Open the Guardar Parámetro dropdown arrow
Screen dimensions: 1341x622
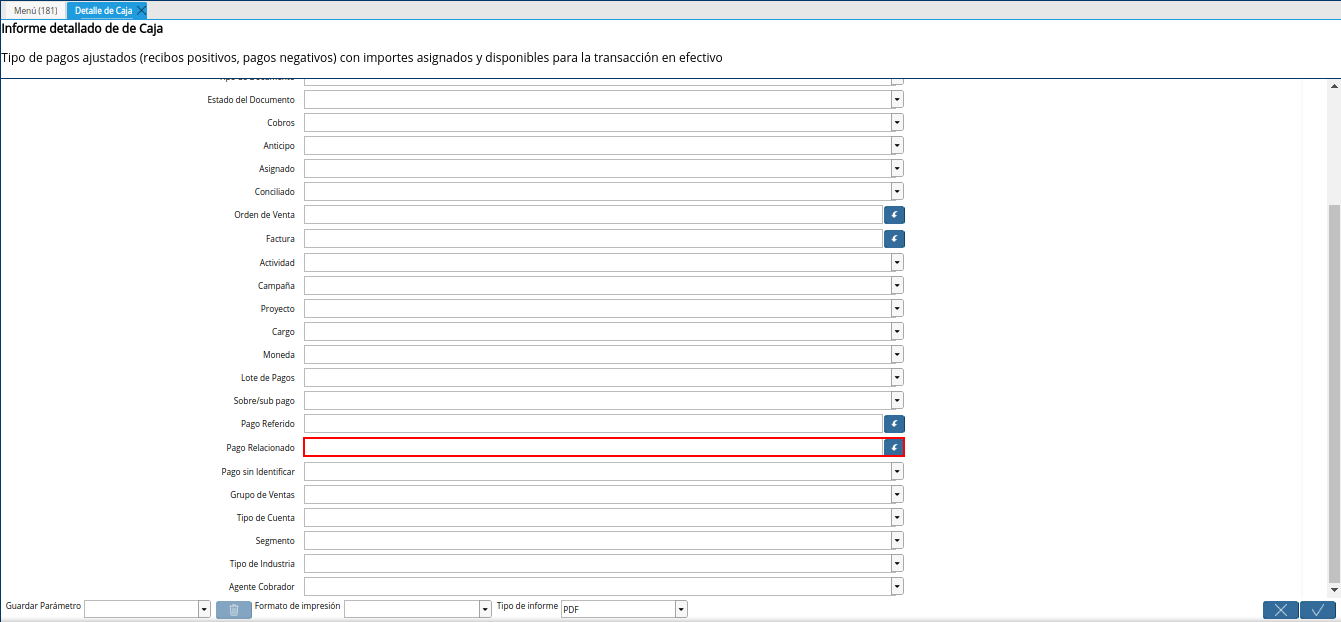tap(204, 610)
